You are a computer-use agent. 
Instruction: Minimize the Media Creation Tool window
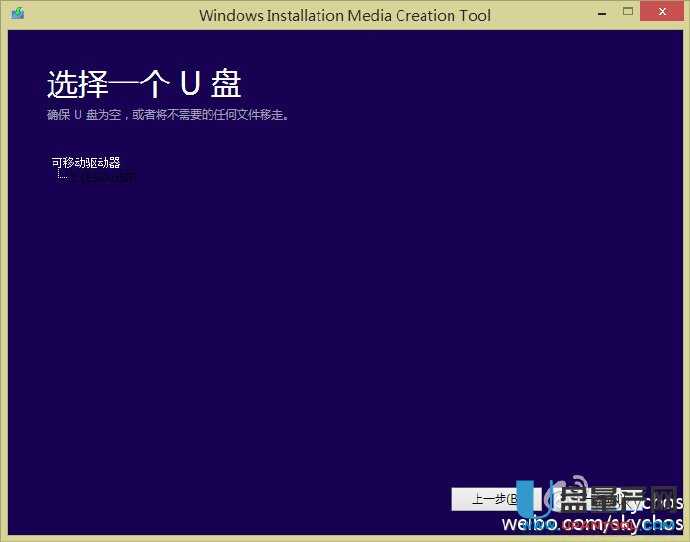coord(602,13)
